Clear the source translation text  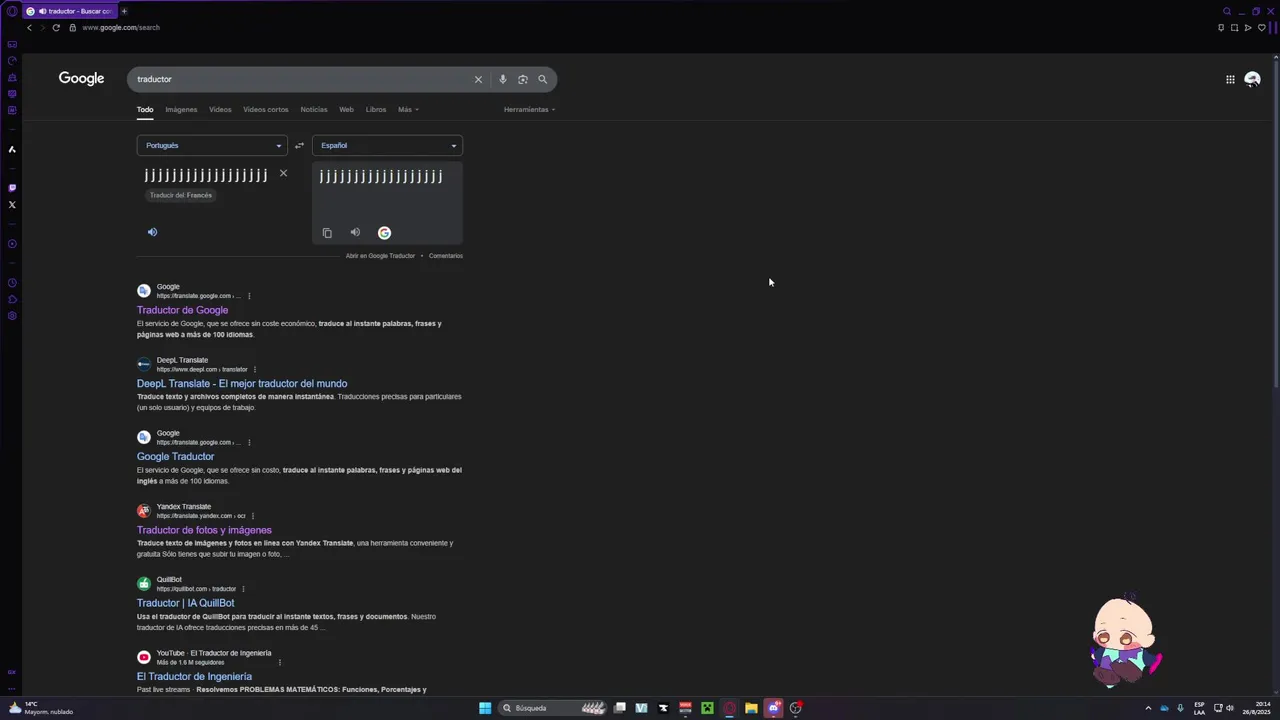coord(283,173)
